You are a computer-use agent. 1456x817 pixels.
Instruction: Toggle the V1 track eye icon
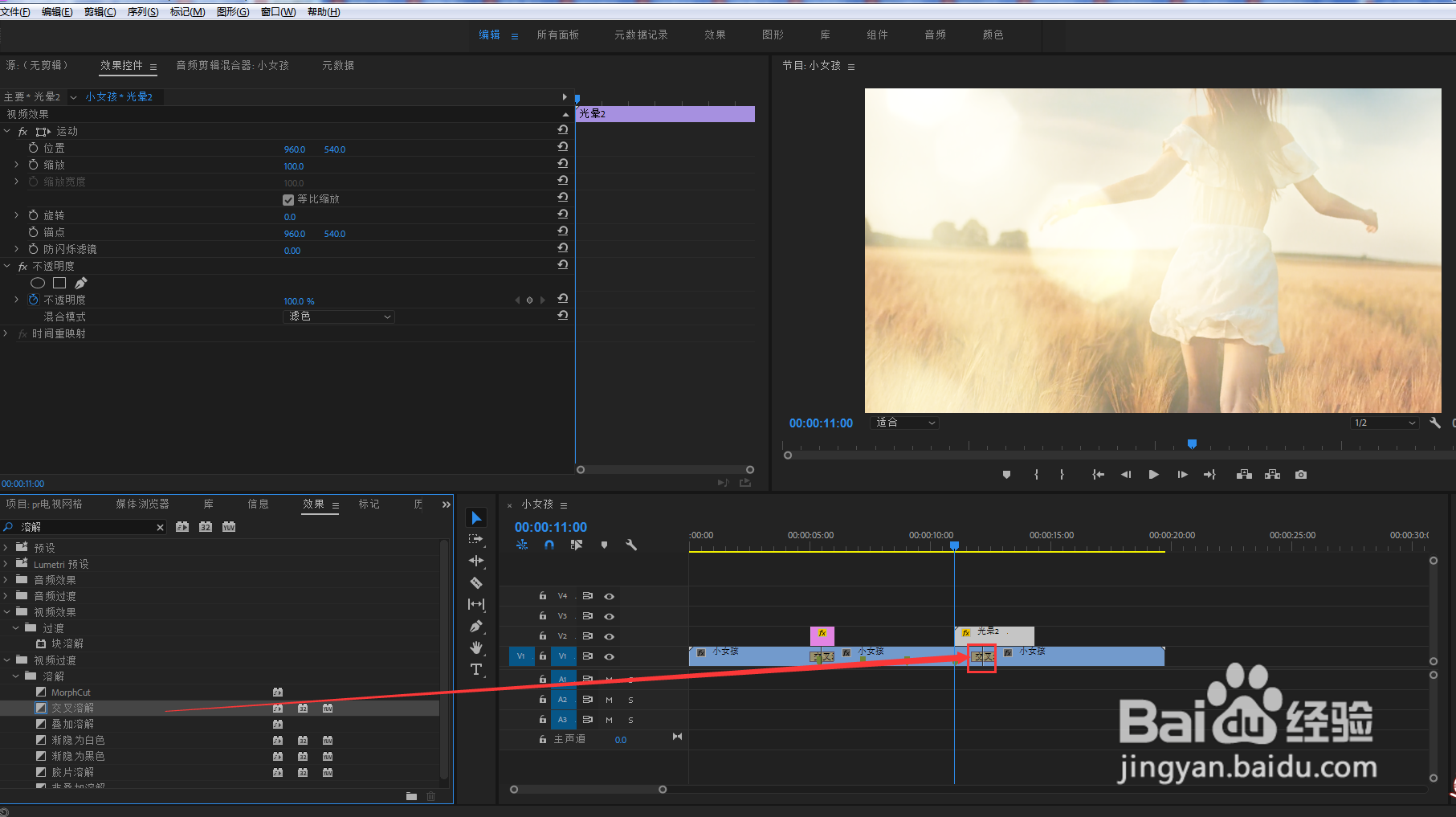pos(609,656)
